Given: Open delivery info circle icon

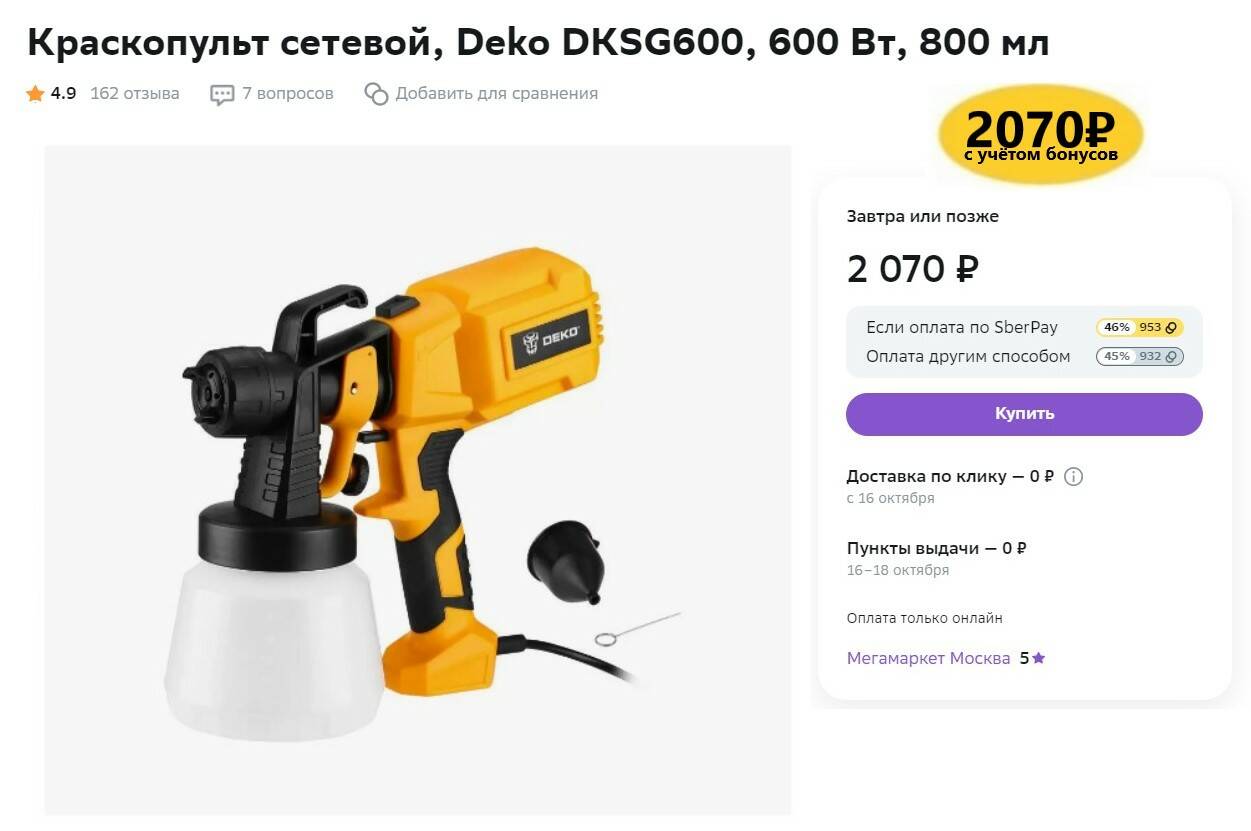Looking at the screenshot, I should click(1073, 477).
